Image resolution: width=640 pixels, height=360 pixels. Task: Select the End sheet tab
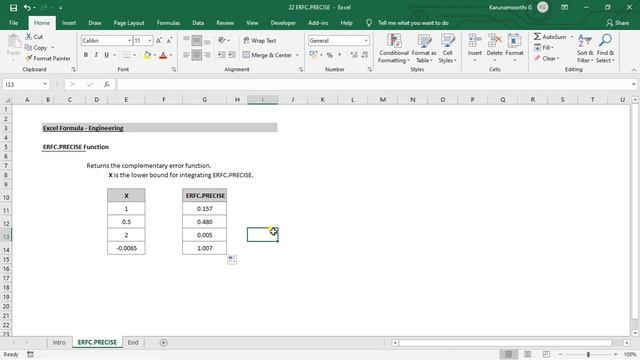tap(133, 342)
